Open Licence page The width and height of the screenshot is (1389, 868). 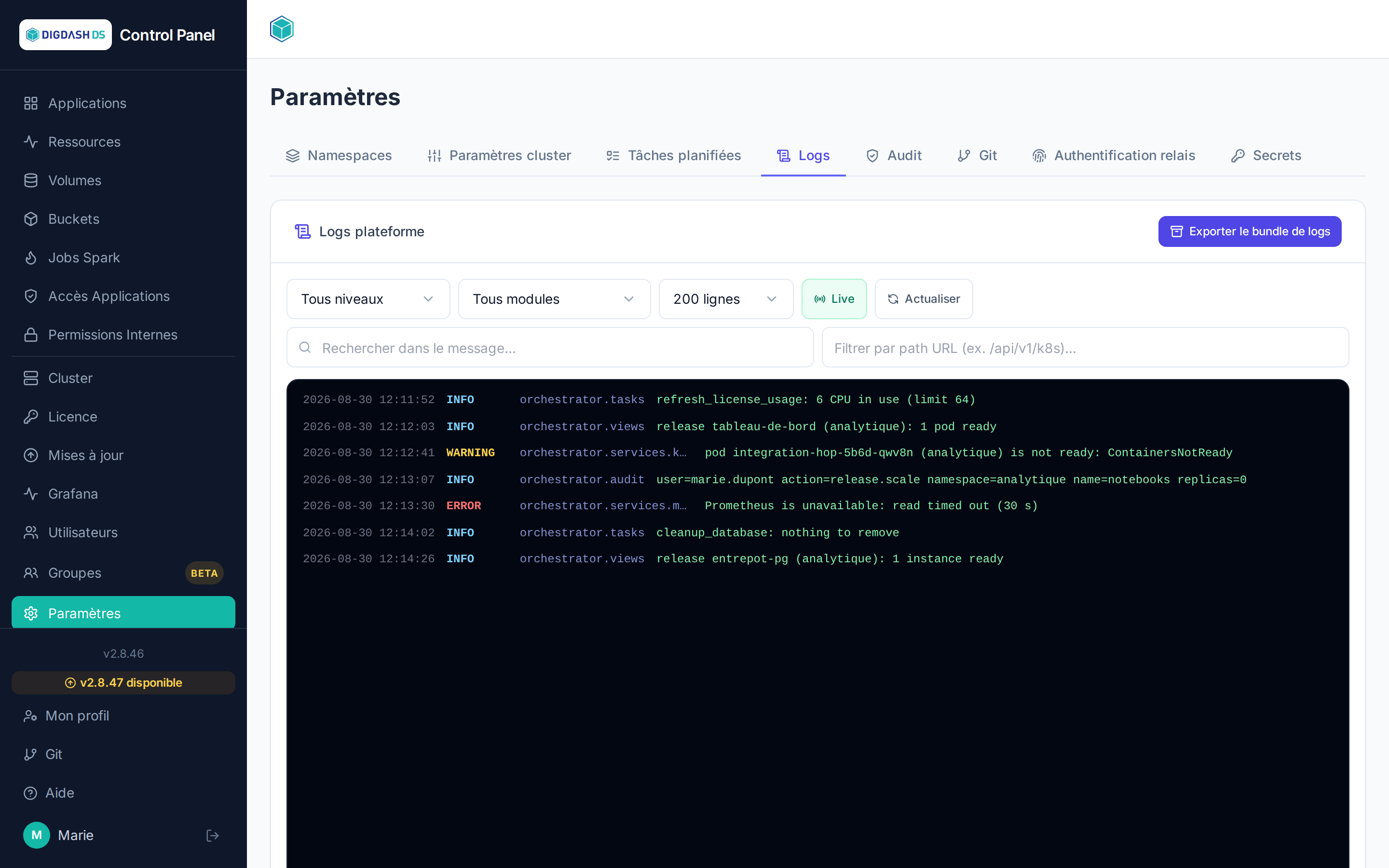(x=123, y=417)
